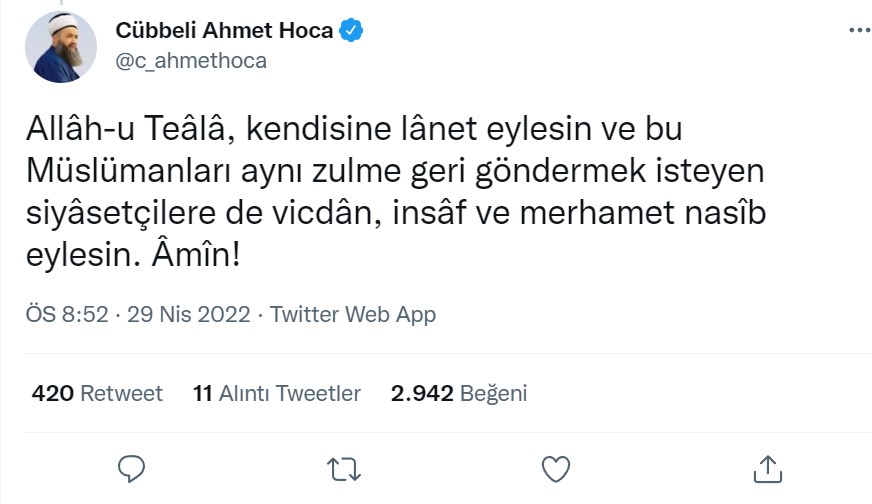872x504 pixels.
Task: View the Retweet list label
Action: click(x=121, y=393)
